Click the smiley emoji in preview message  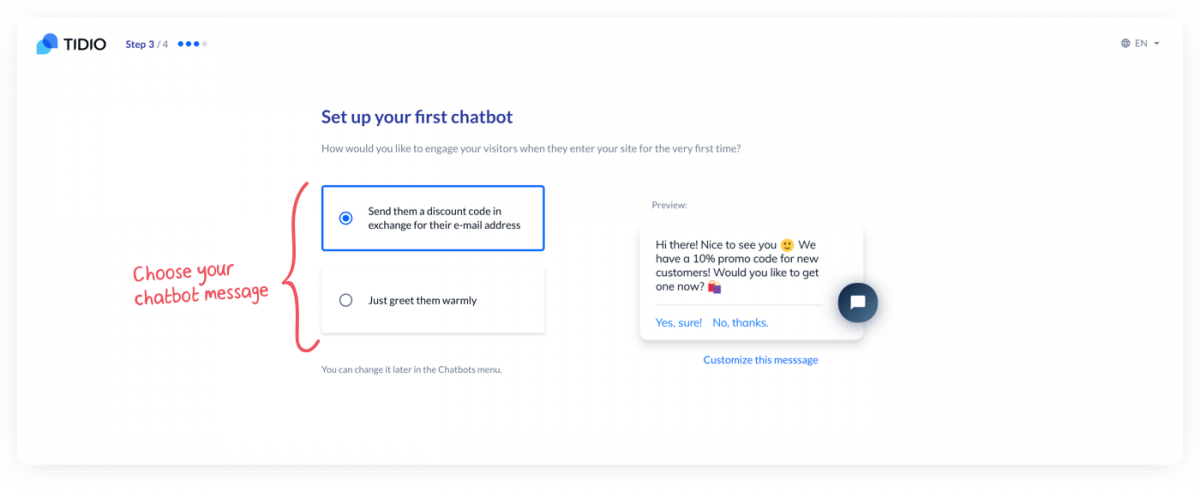[787, 245]
